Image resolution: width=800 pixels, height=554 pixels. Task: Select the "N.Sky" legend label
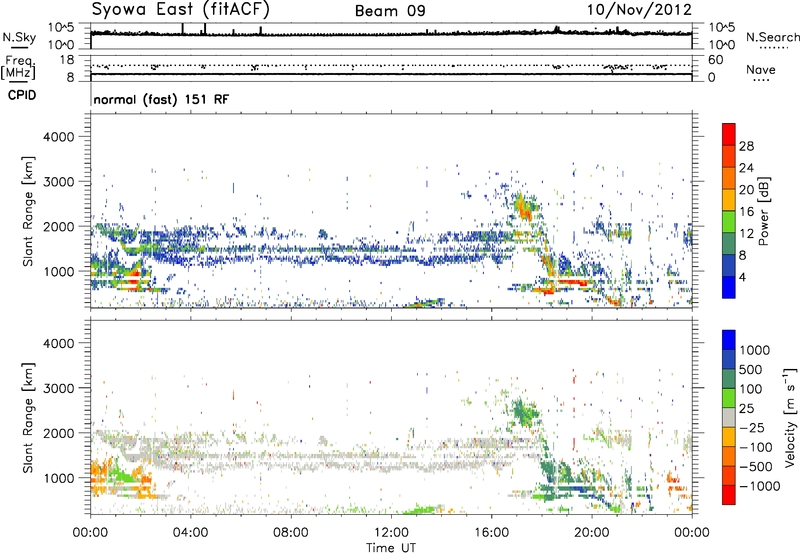[x=19, y=37]
